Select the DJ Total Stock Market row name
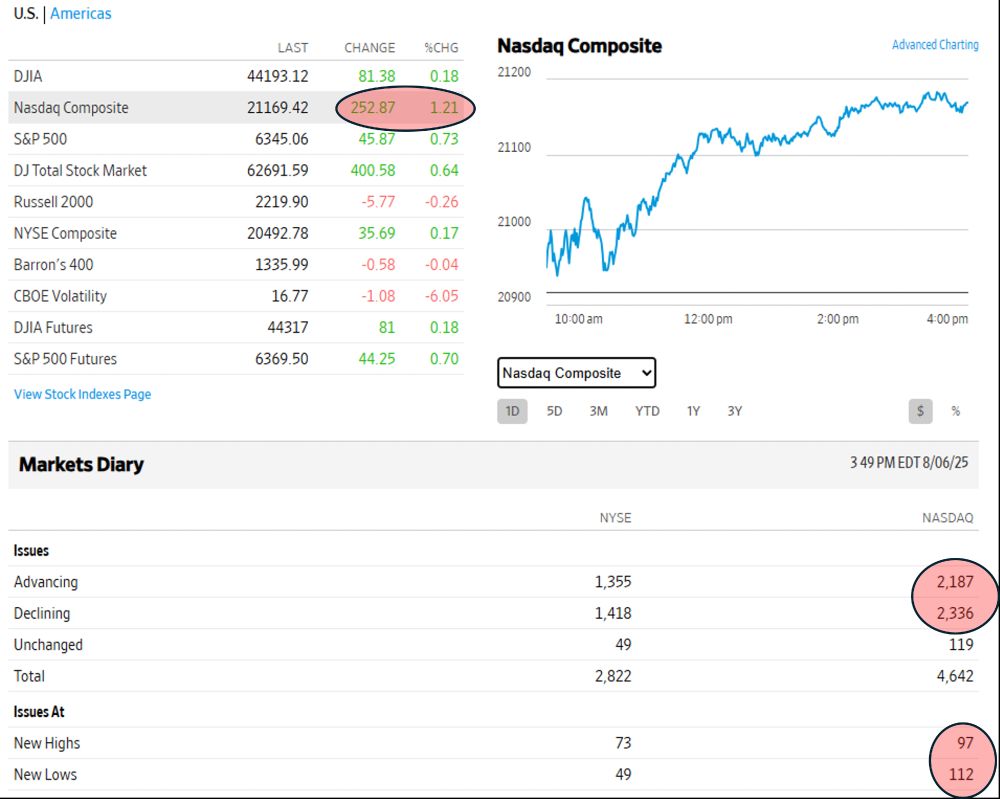The width and height of the screenshot is (1000, 799). (x=80, y=170)
